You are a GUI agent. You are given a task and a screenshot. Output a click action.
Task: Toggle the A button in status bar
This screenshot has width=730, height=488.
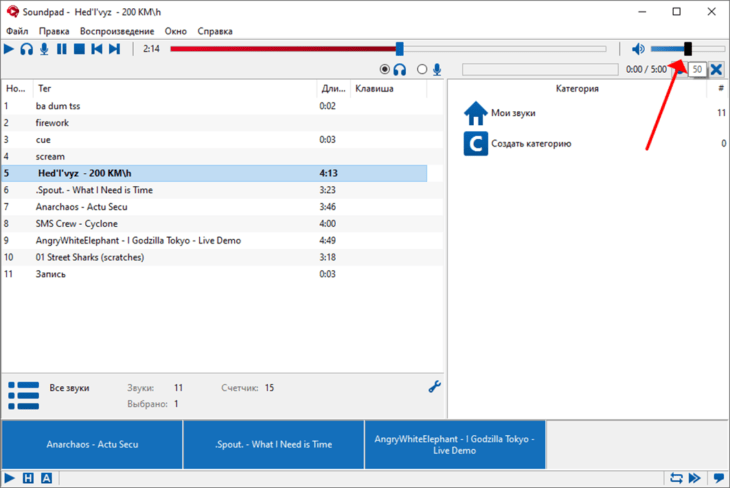[47, 478]
